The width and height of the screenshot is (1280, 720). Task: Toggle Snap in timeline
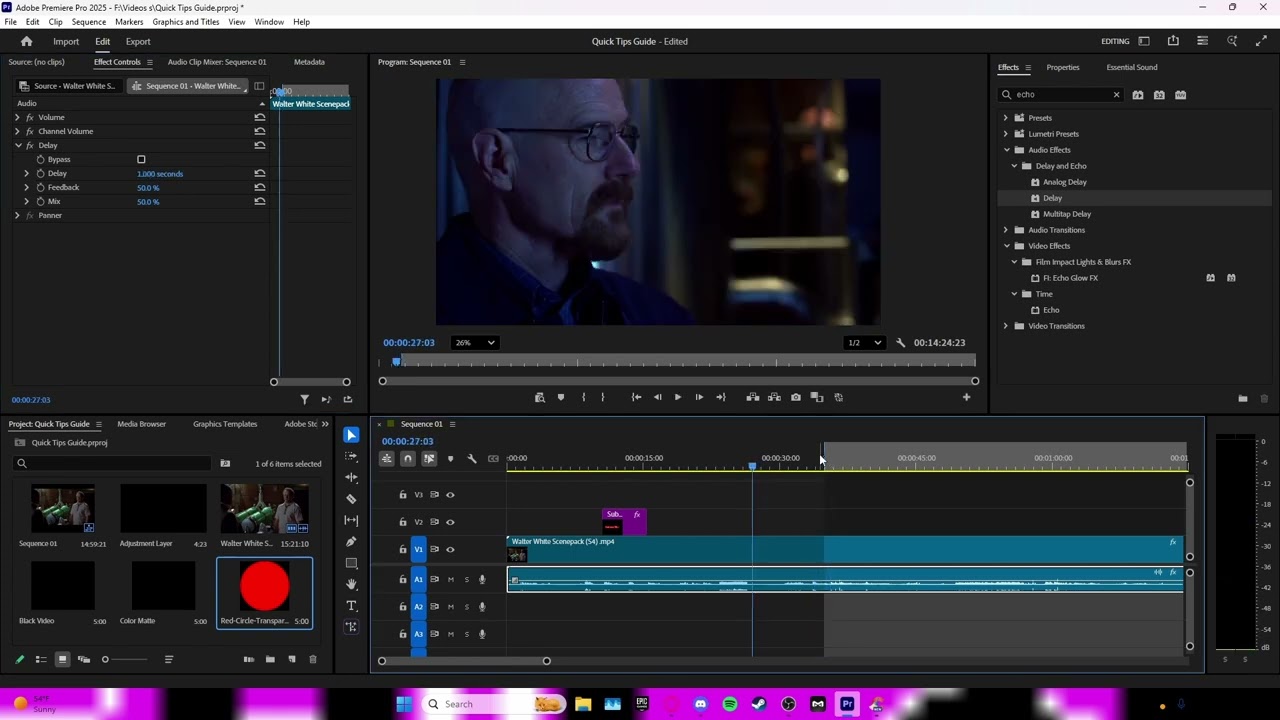407,458
